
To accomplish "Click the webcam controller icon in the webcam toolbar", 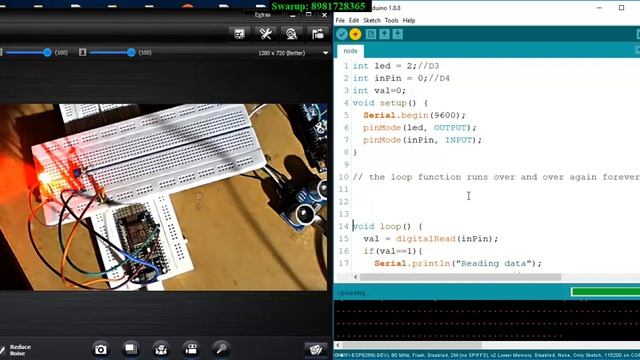I will [291, 33].
